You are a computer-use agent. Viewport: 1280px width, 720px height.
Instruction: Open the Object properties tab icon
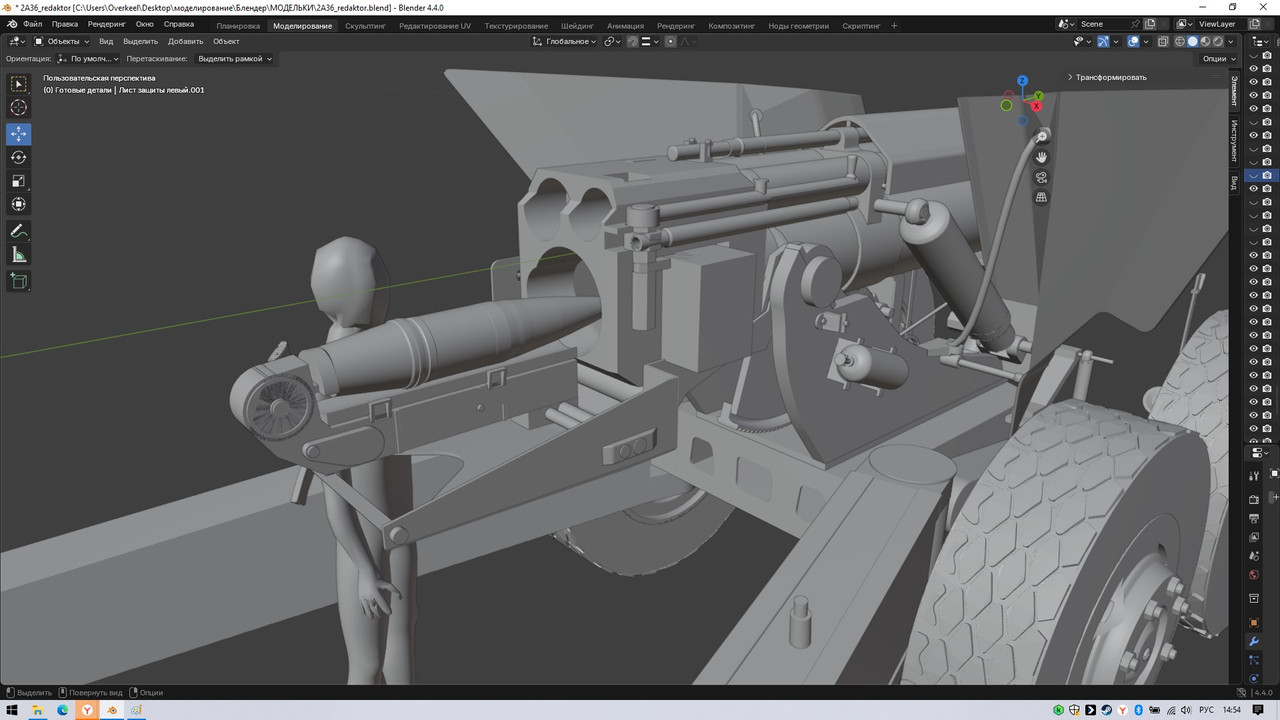tap(1254, 622)
